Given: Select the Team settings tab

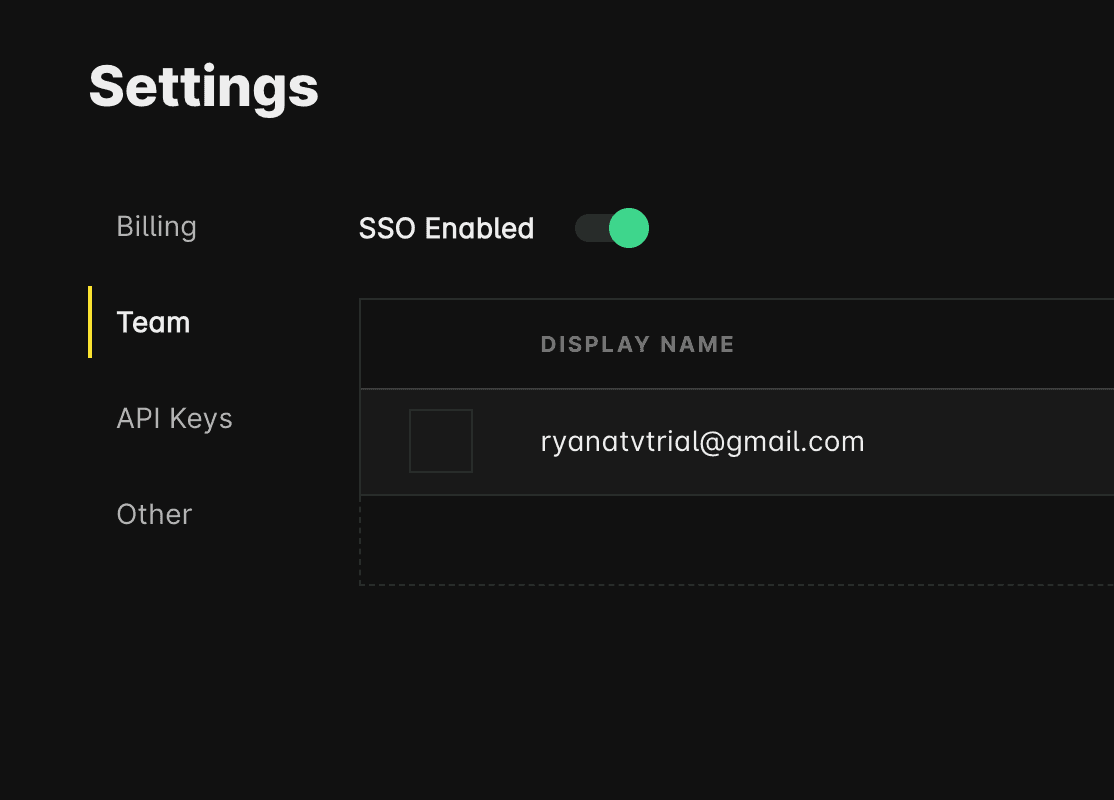Looking at the screenshot, I should pos(153,323).
